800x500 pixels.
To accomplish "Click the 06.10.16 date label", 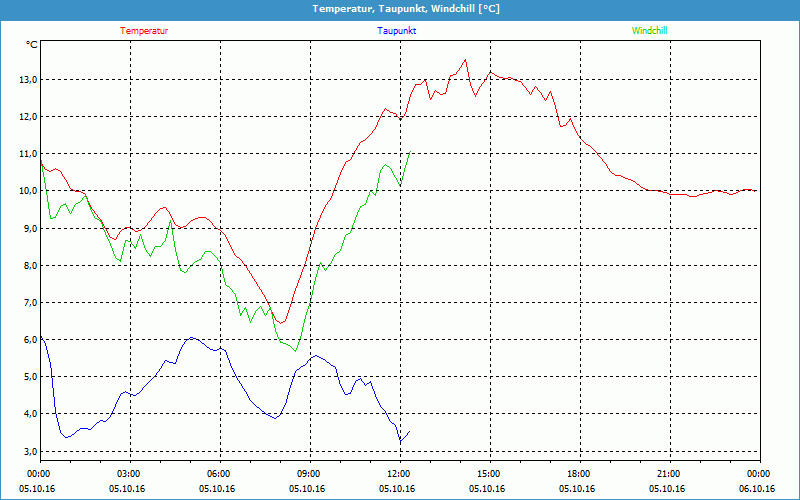I will pyautogui.click(x=757, y=489).
